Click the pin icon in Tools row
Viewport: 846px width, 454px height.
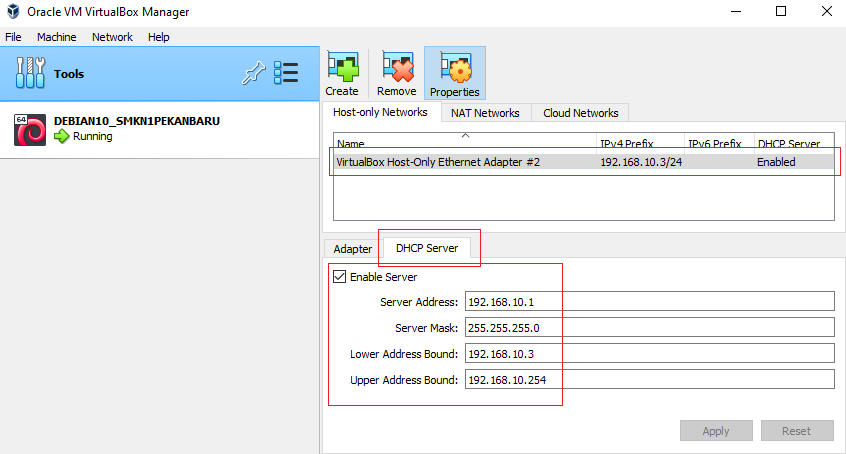(x=254, y=73)
